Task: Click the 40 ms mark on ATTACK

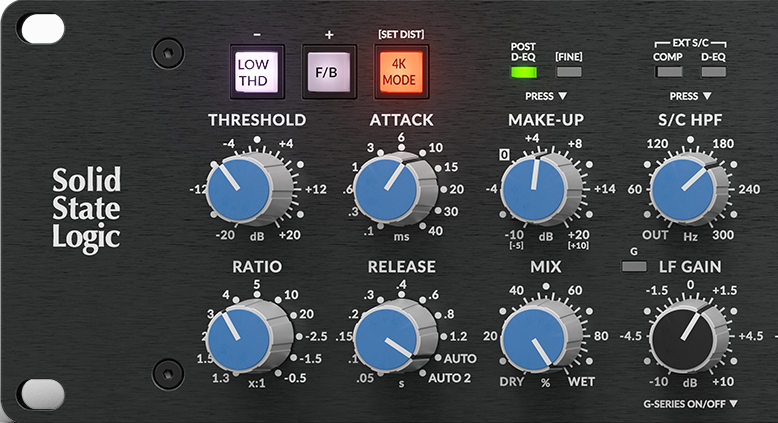Action: [435, 231]
